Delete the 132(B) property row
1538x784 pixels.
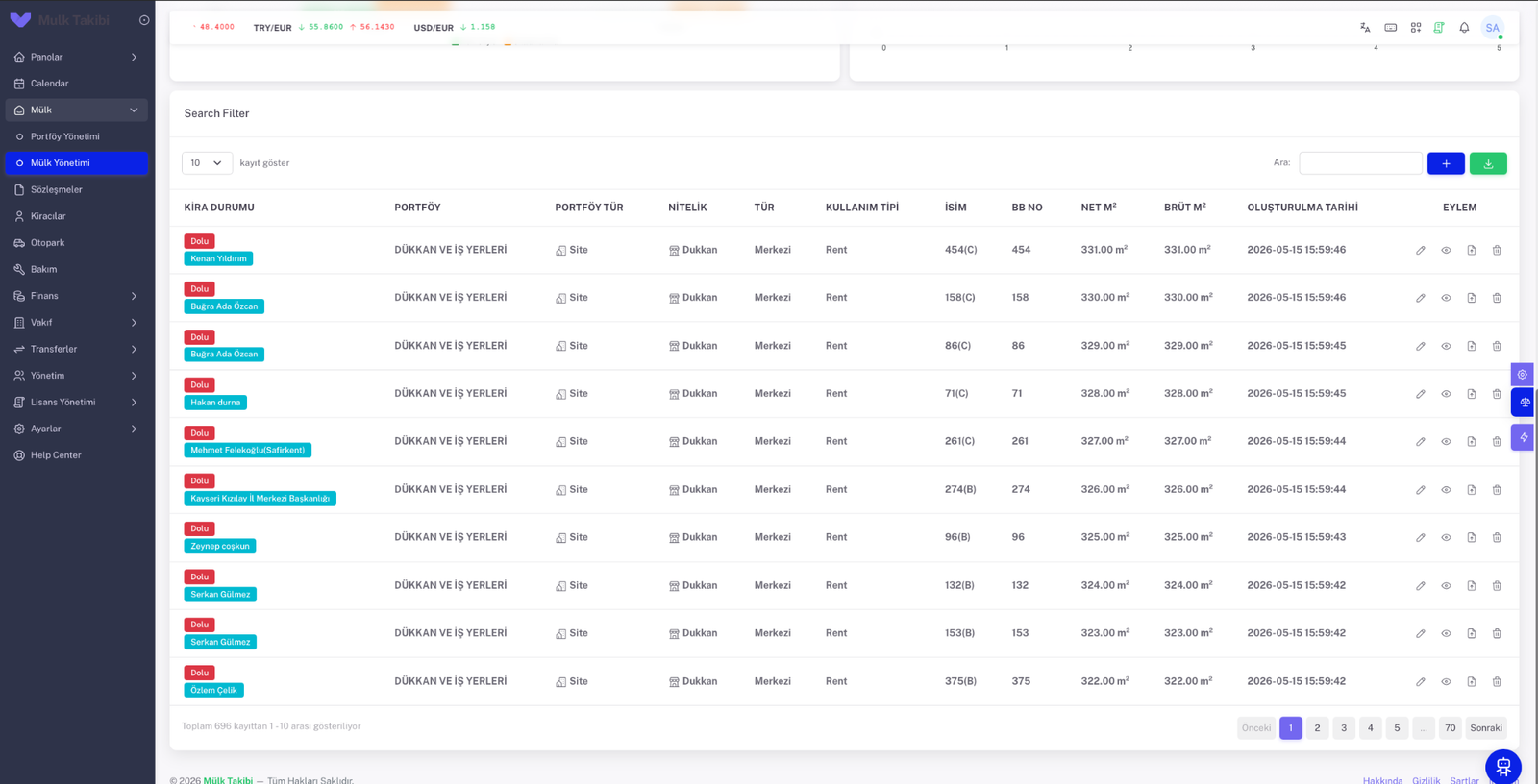pos(1497,586)
